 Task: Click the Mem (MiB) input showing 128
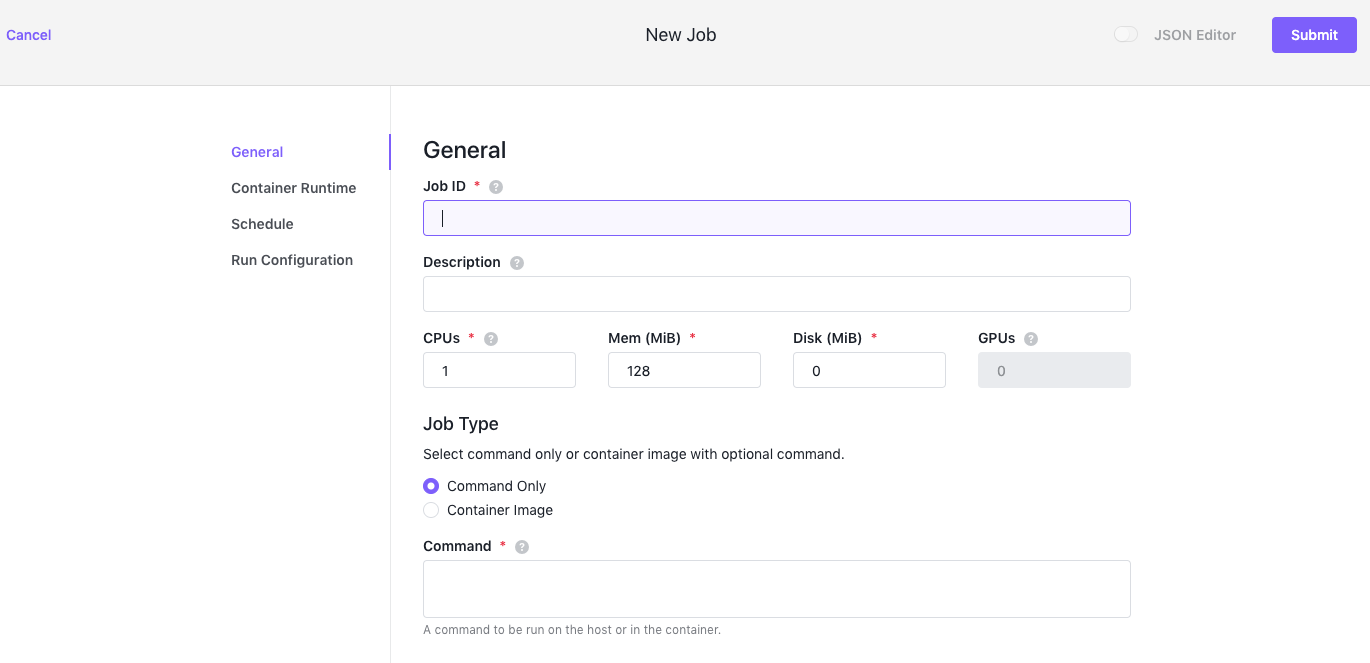[x=684, y=370]
